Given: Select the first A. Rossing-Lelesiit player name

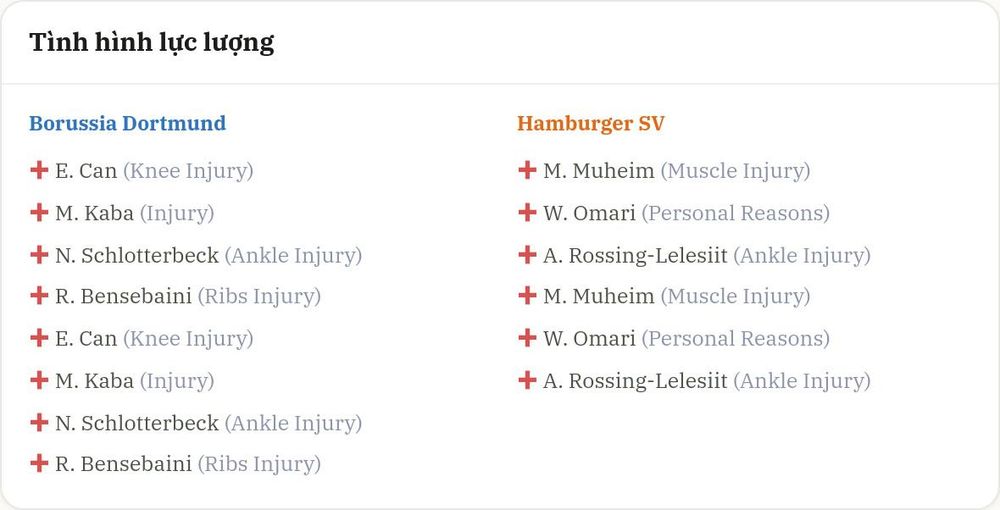Looking at the screenshot, I should (x=635, y=256).
